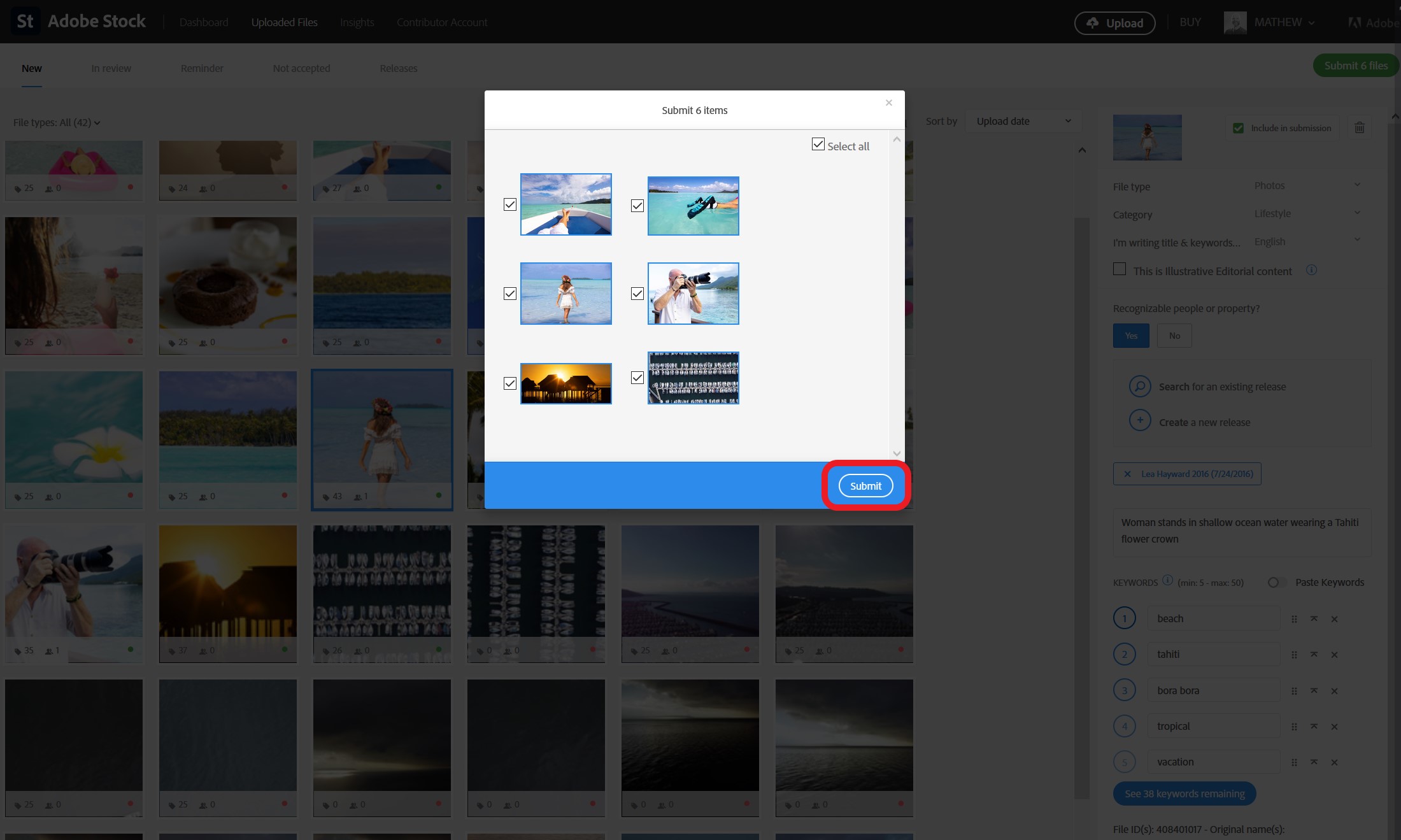Click the tahiti keyword input field
1401x840 pixels.
(1214, 654)
